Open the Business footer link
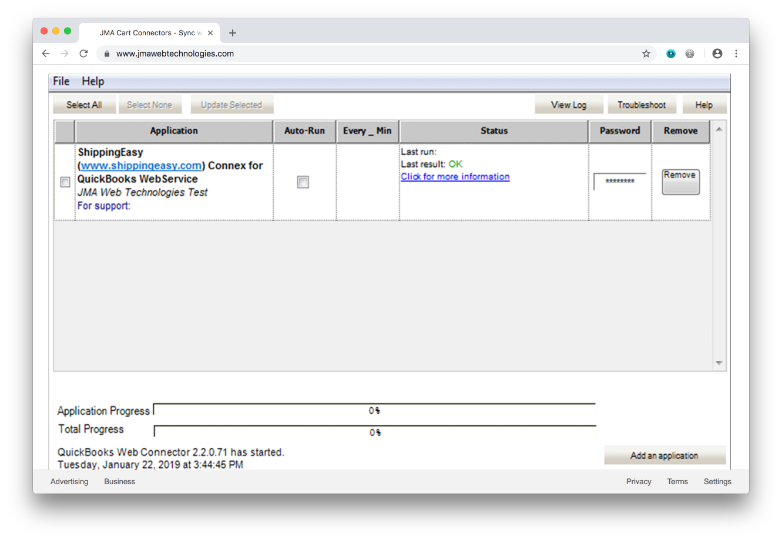This screenshot has height=540, width=782. 120,482
